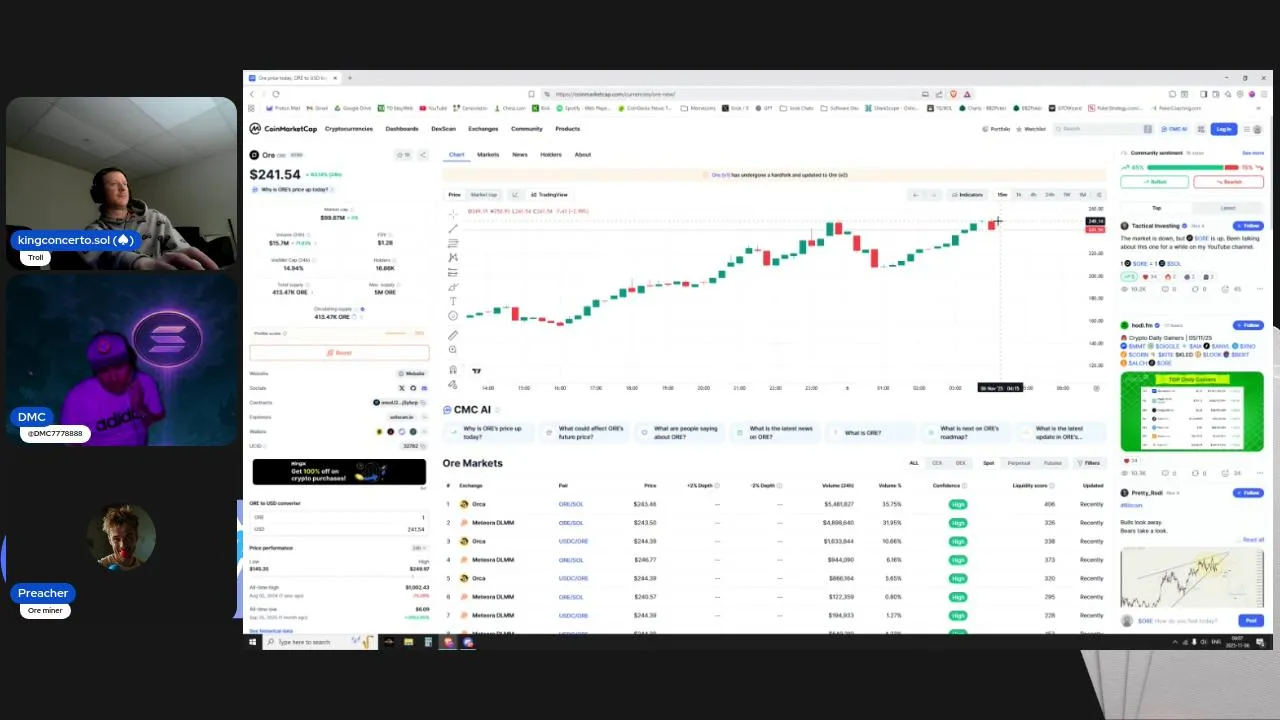The image size is (1280, 720).
Task: Go back in the browser
Action: (252, 94)
